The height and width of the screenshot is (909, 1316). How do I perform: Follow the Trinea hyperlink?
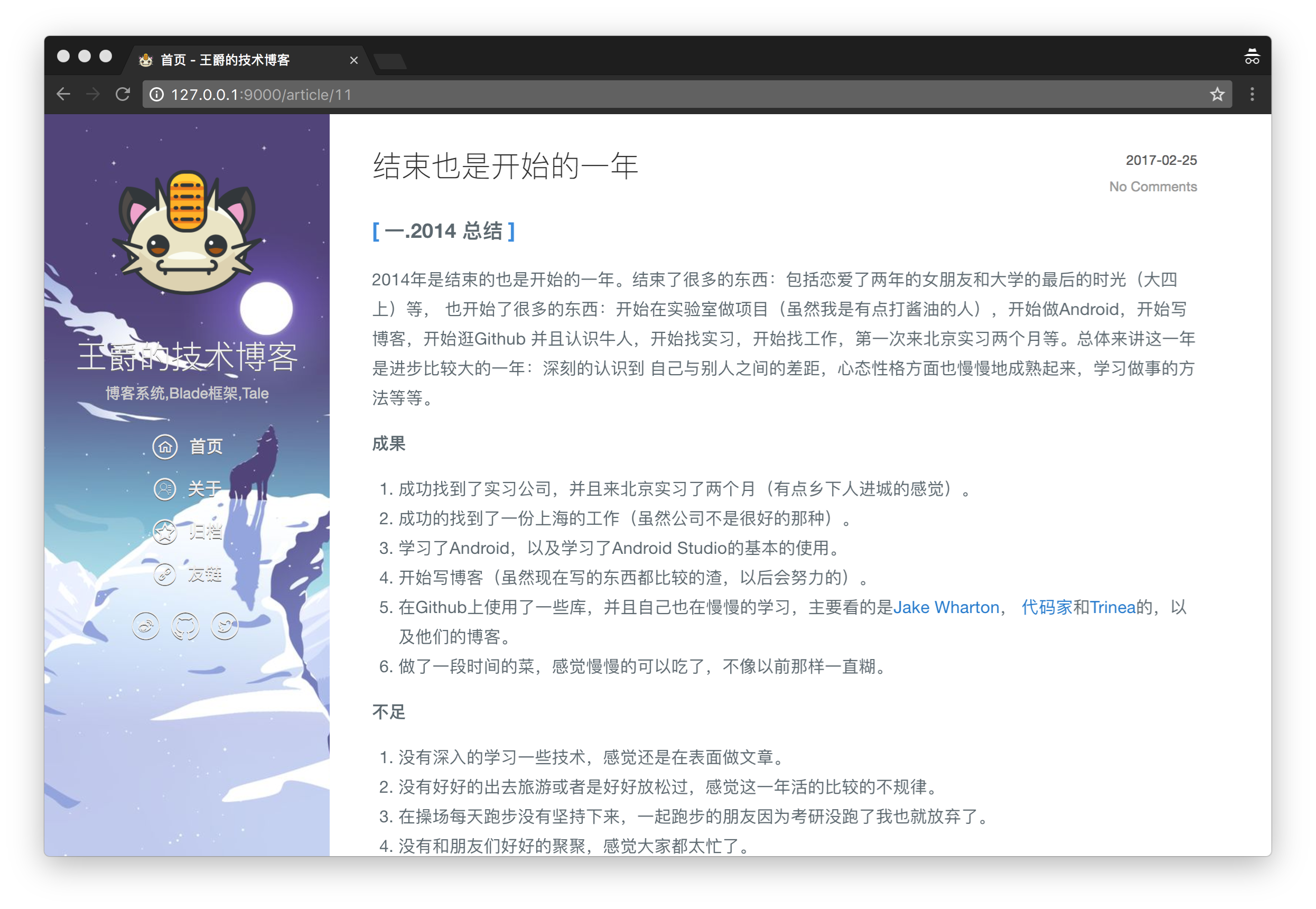pyautogui.click(x=1113, y=607)
